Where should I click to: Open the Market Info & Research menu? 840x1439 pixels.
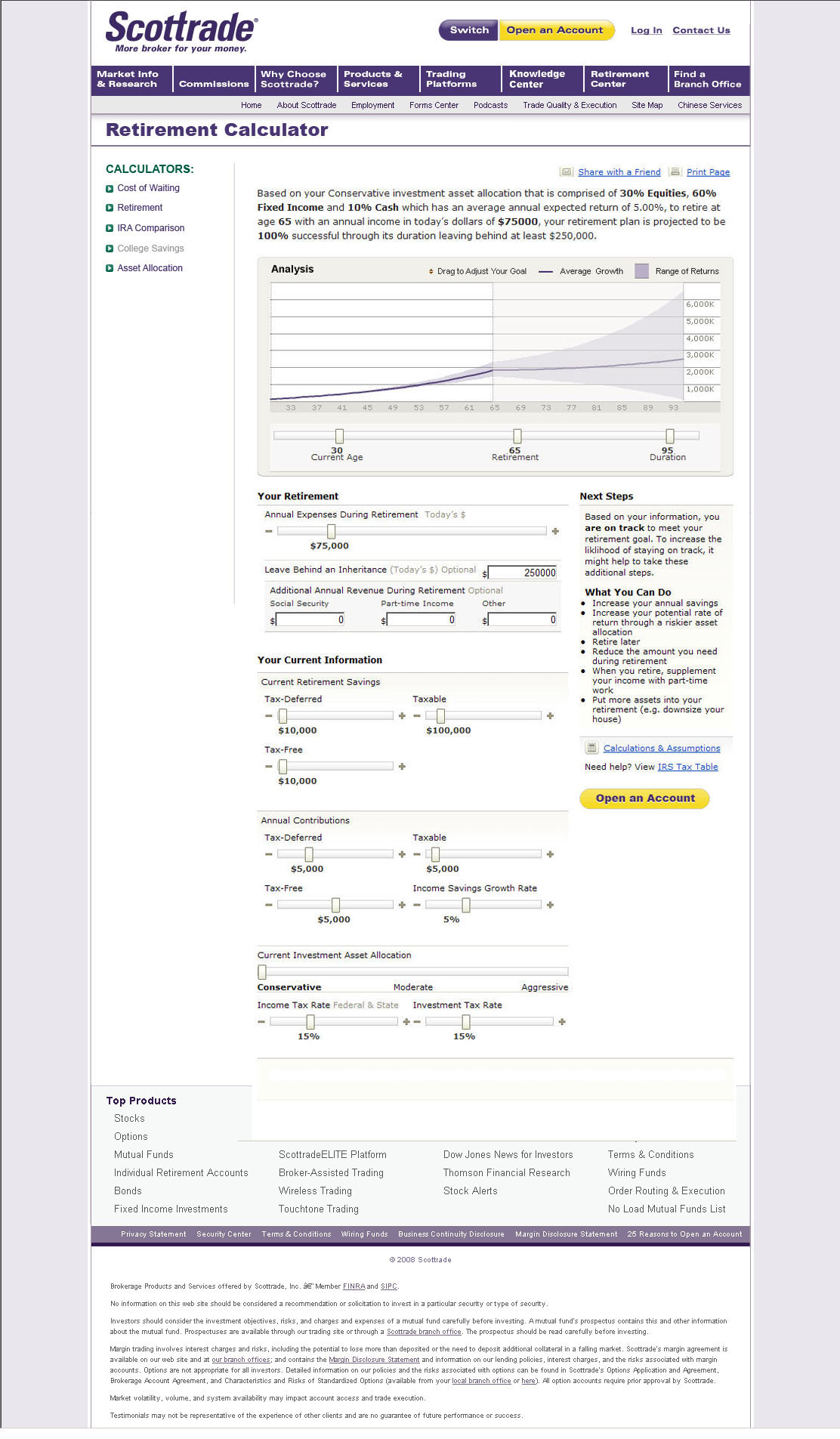point(131,79)
